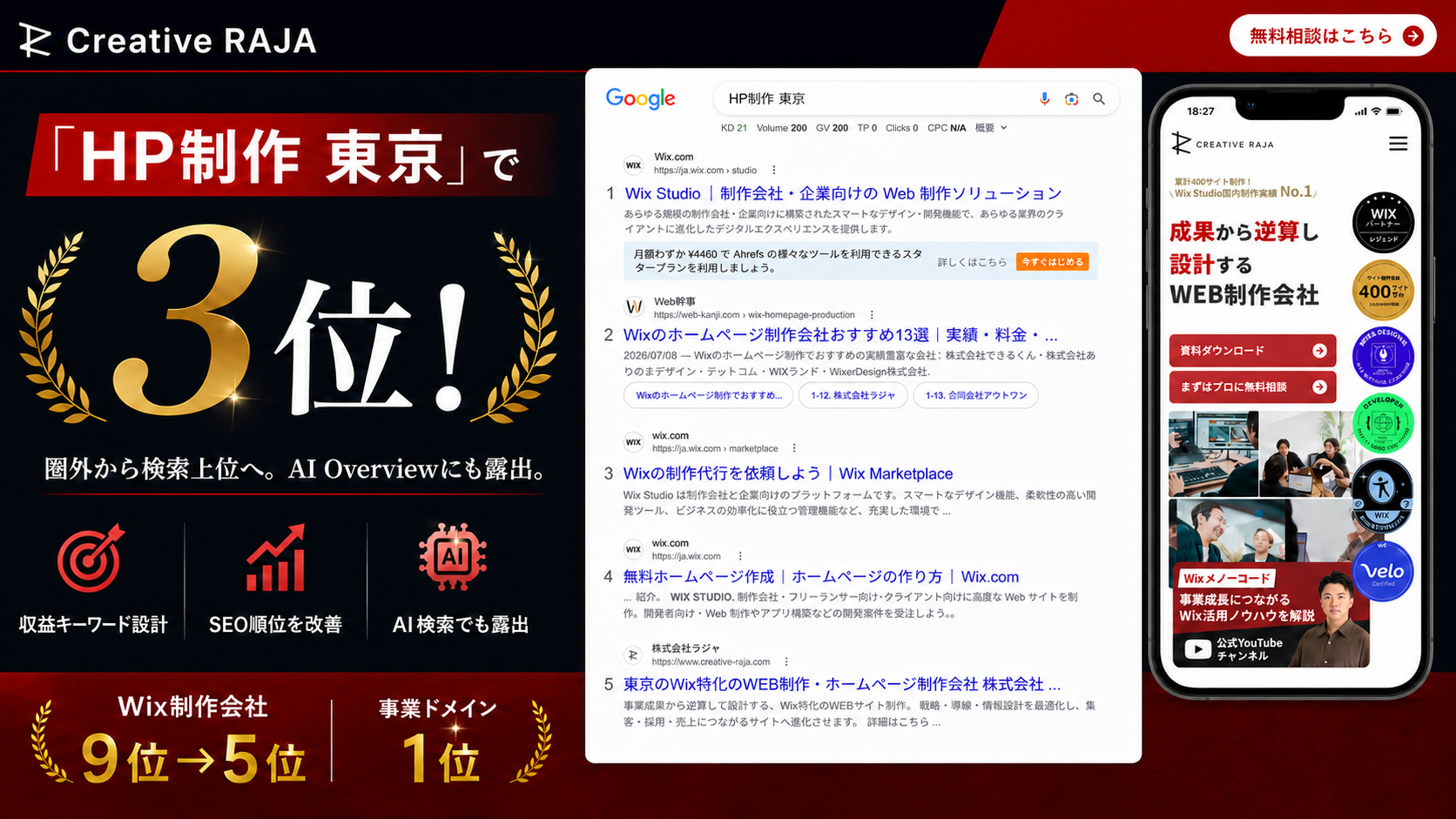
Task: Open options for the ja.wix.com result
Action: point(740,556)
